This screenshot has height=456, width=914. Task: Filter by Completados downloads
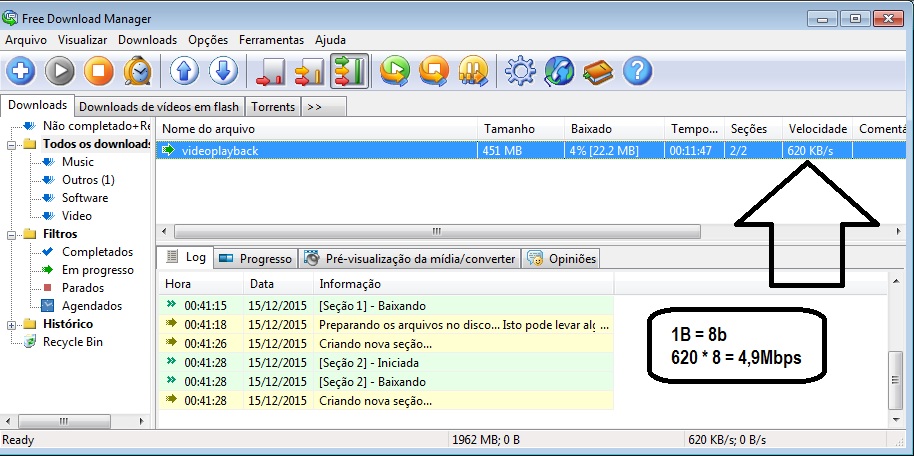97,252
